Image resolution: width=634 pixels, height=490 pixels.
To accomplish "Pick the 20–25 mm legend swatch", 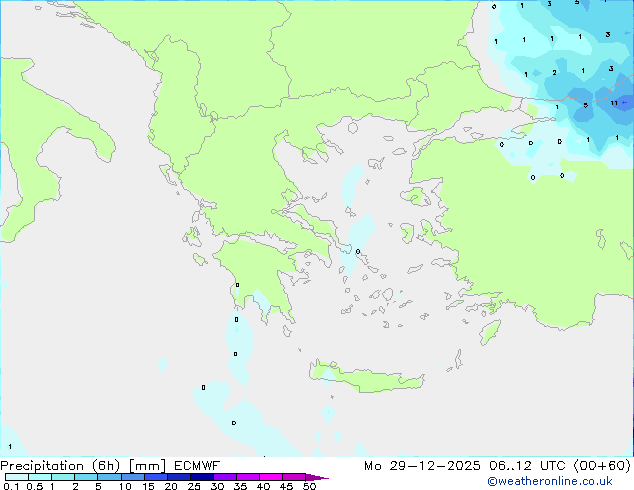I will coord(179,477).
